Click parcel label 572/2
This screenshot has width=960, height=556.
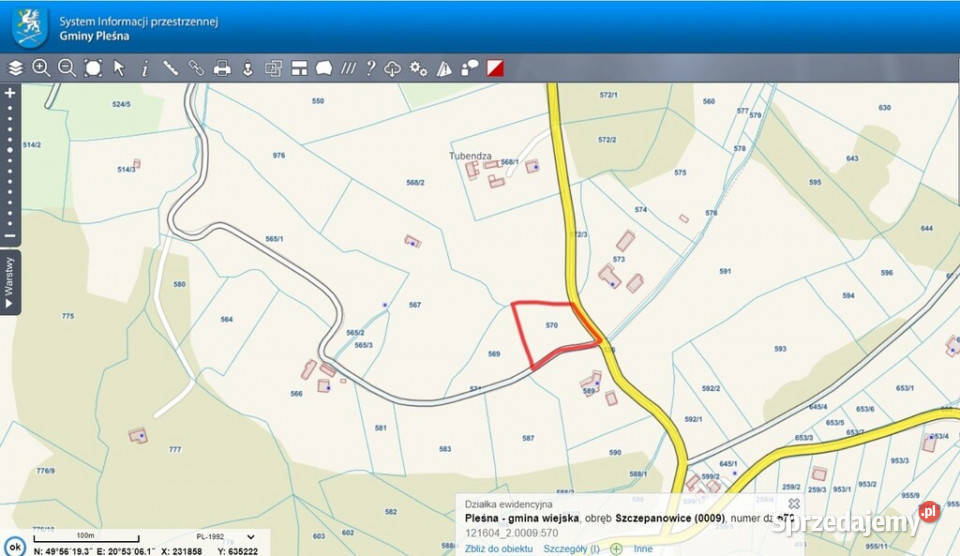tap(607, 140)
